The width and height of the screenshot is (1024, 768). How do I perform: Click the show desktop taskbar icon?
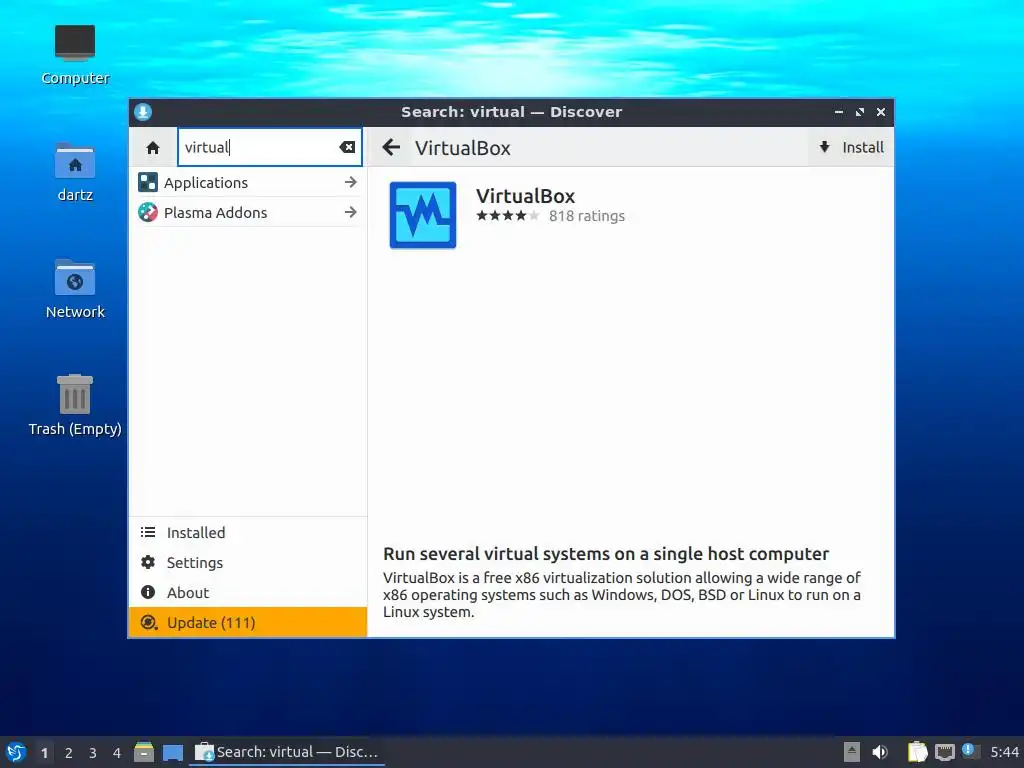(x=173, y=753)
